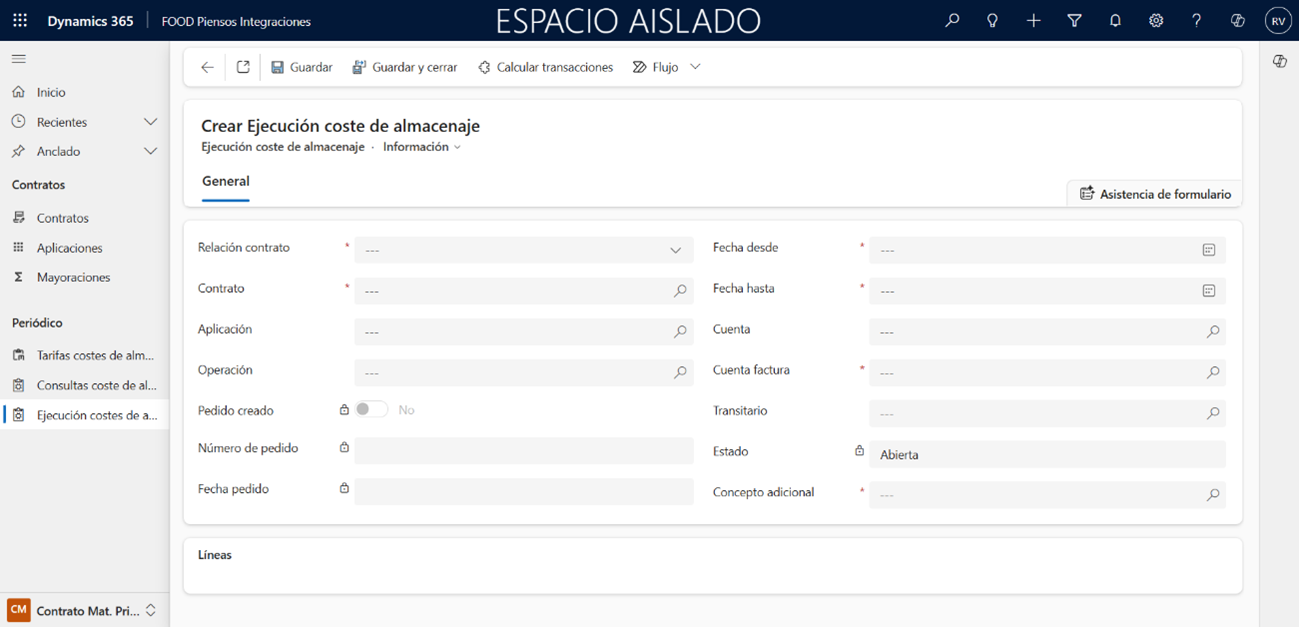
Task: Click the open in new window icon
Action: [243, 67]
